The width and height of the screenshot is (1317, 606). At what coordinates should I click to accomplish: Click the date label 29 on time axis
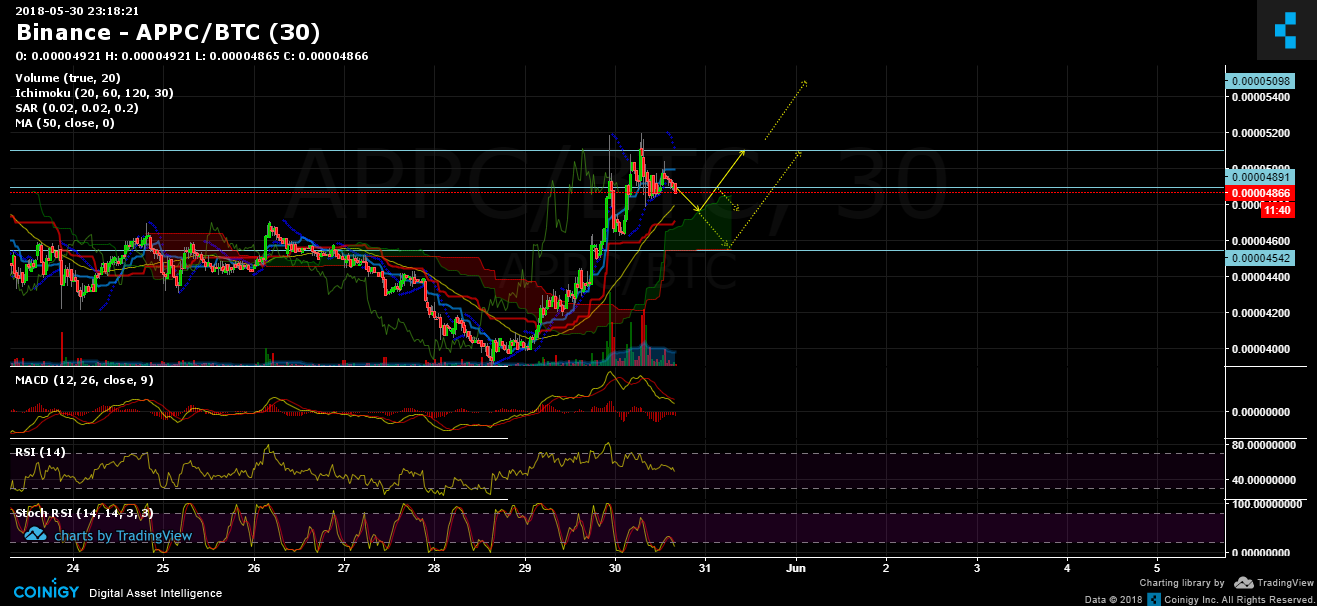pos(525,567)
